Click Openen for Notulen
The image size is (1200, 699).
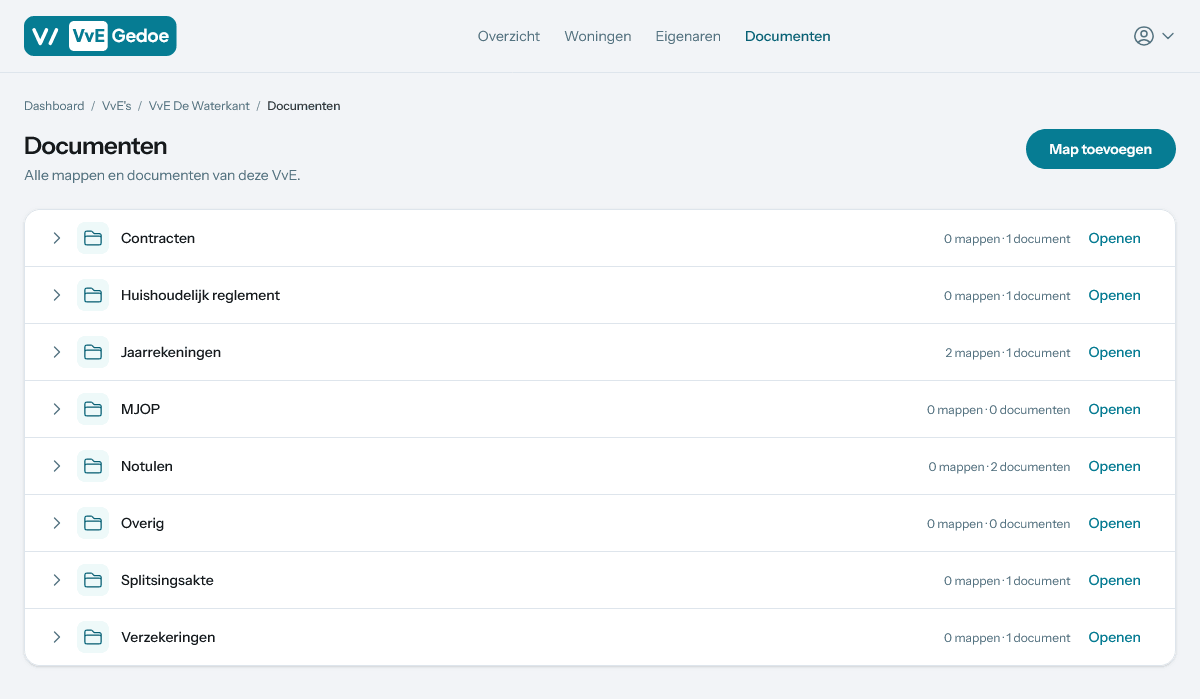tap(1114, 466)
